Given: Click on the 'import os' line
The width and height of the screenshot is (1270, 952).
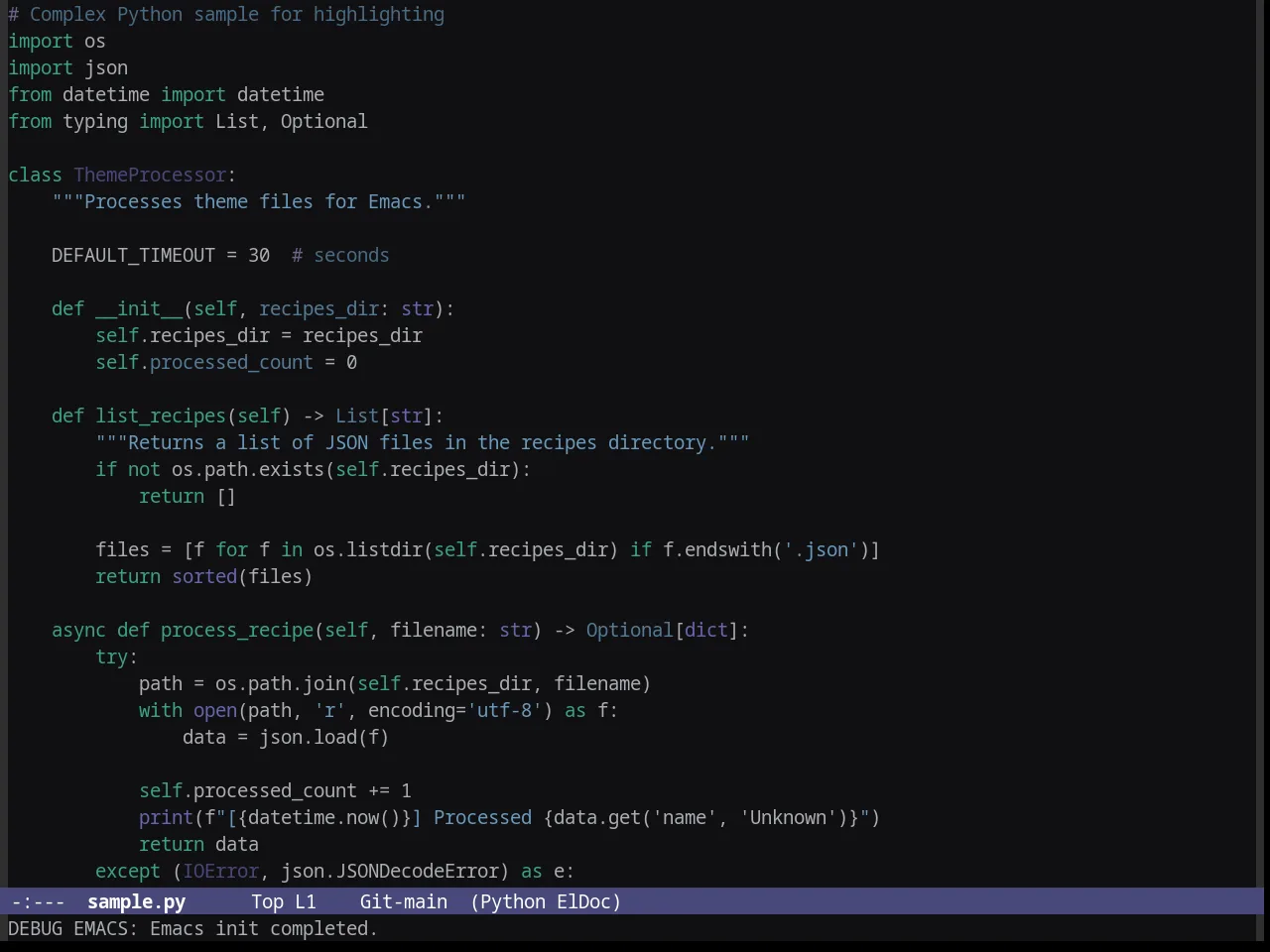Looking at the screenshot, I should click(57, 41).
